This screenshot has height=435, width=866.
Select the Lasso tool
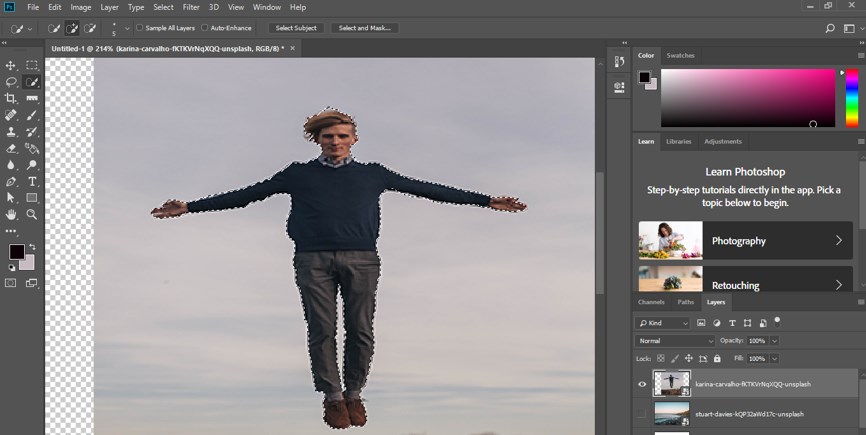pyautogui.click(x=11, y=82)
